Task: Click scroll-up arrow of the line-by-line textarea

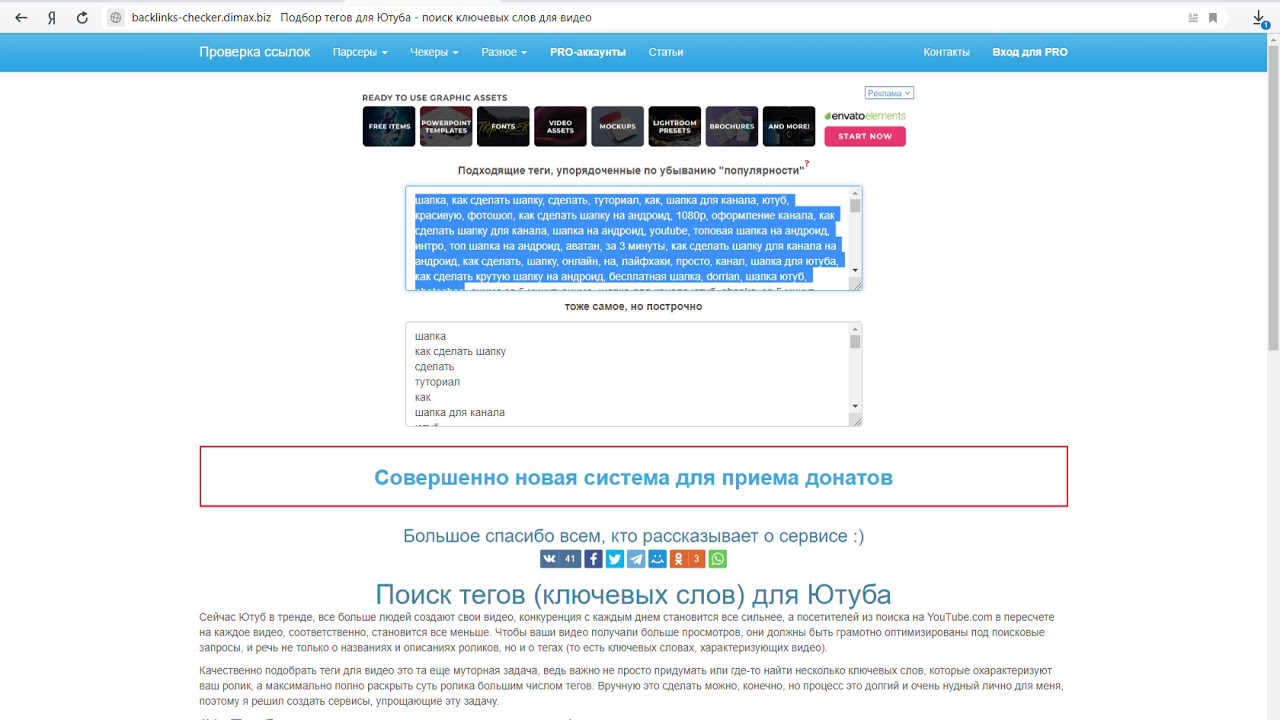Action: tap(855, 329)
